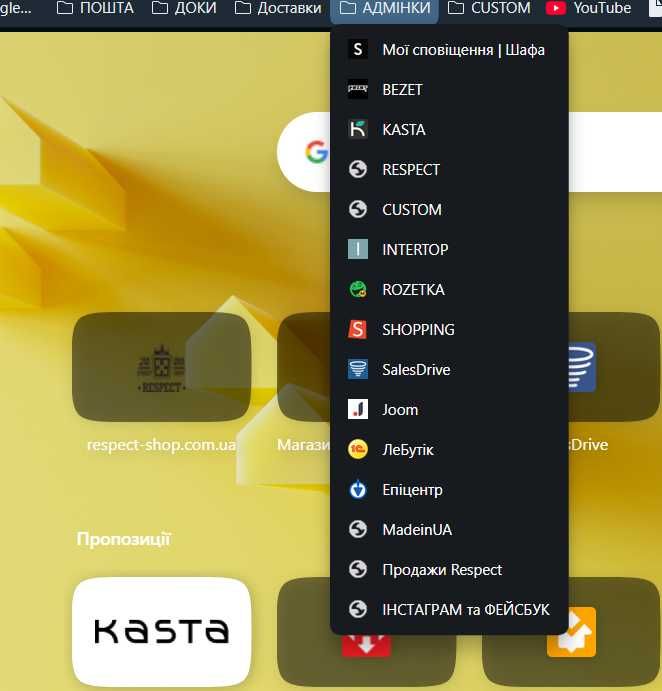Open the 'Мої сповіщення | Шафа' bookmark
662x691 pixels.
pos(449,50)
